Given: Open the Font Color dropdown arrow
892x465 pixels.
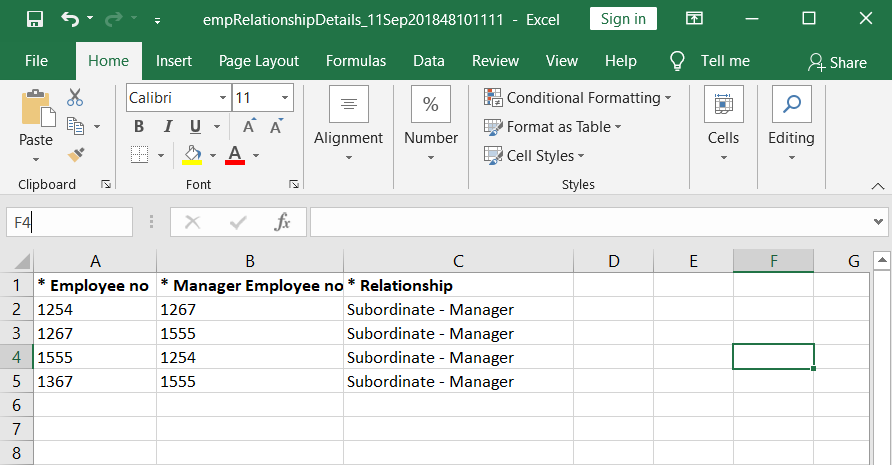Looking at the screenshot, I should (x=256, y=155).
